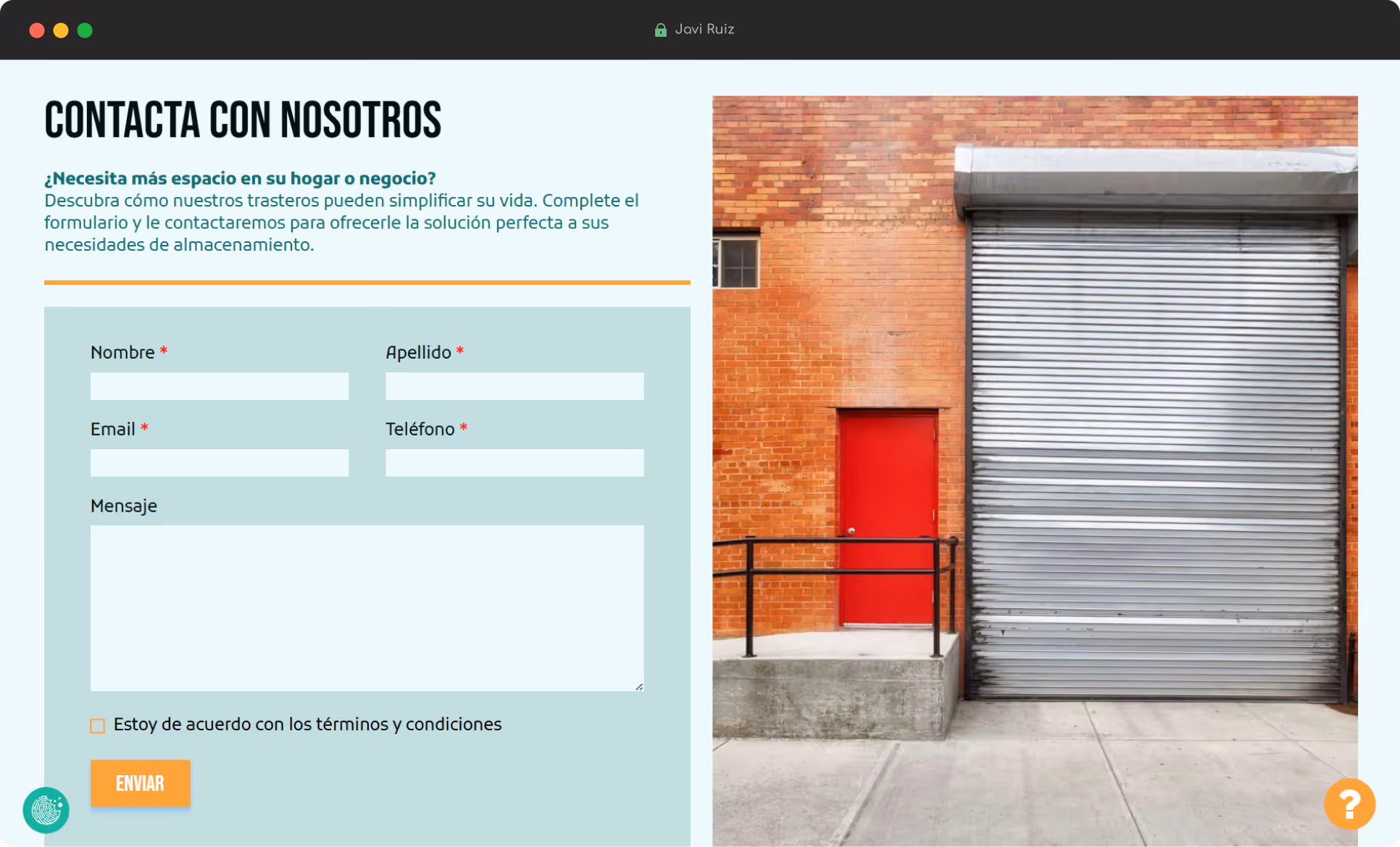Click the 'Contacta con nosotros' heading

(x=243, y=120)
